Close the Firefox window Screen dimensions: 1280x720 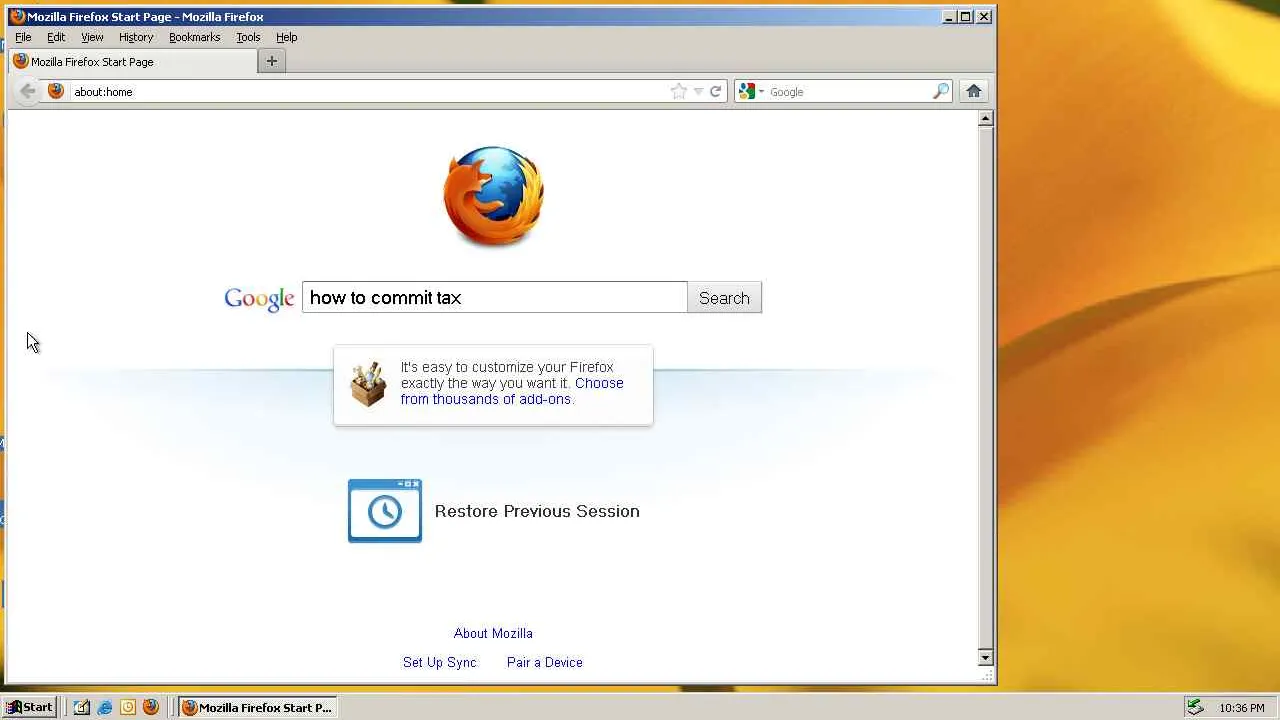[x=984, y=16]
